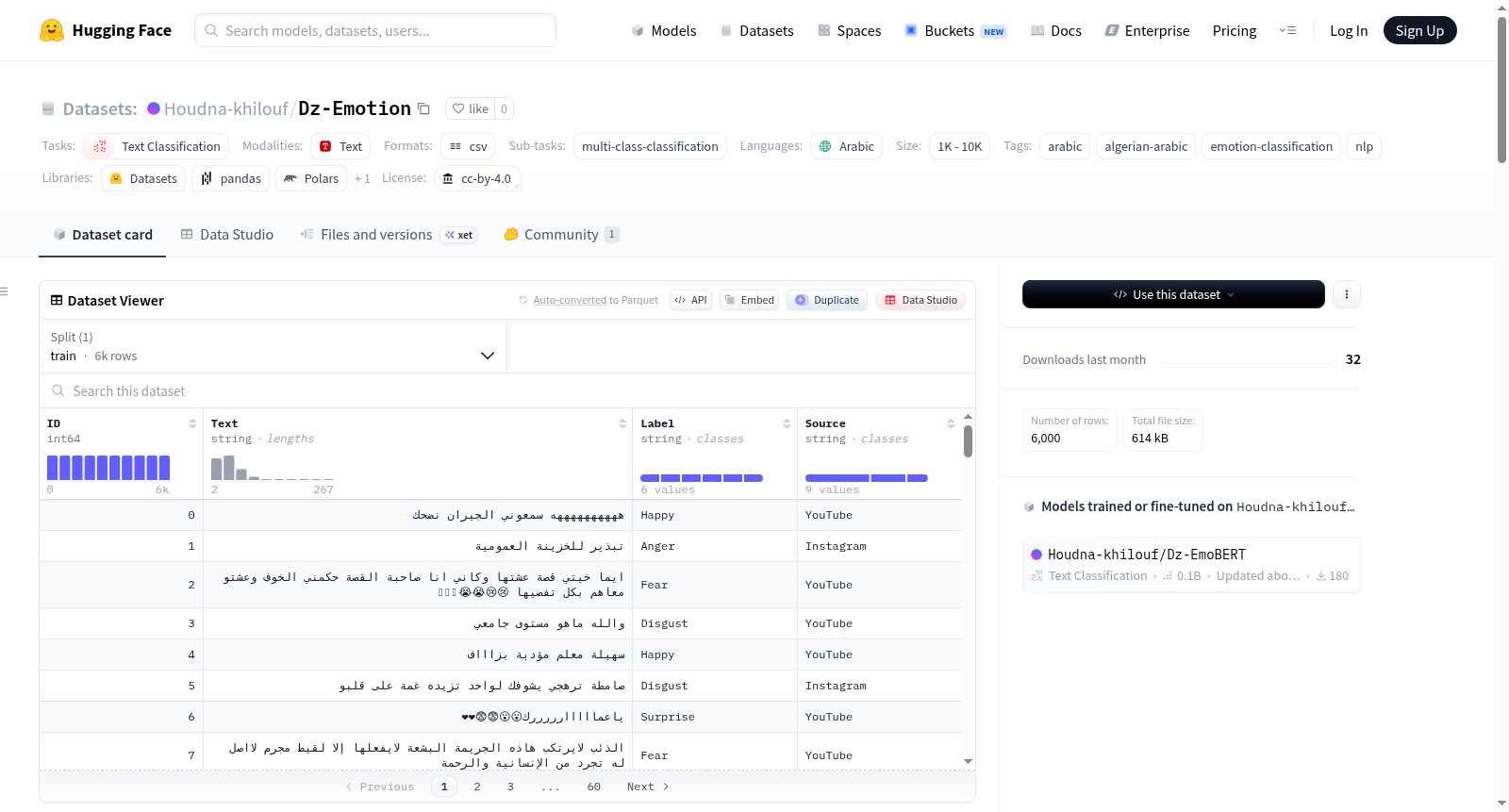Open Data Studio from the viewer header
Image resolution: width=1509 pixels, height=812 pixels.
point(920,300)
